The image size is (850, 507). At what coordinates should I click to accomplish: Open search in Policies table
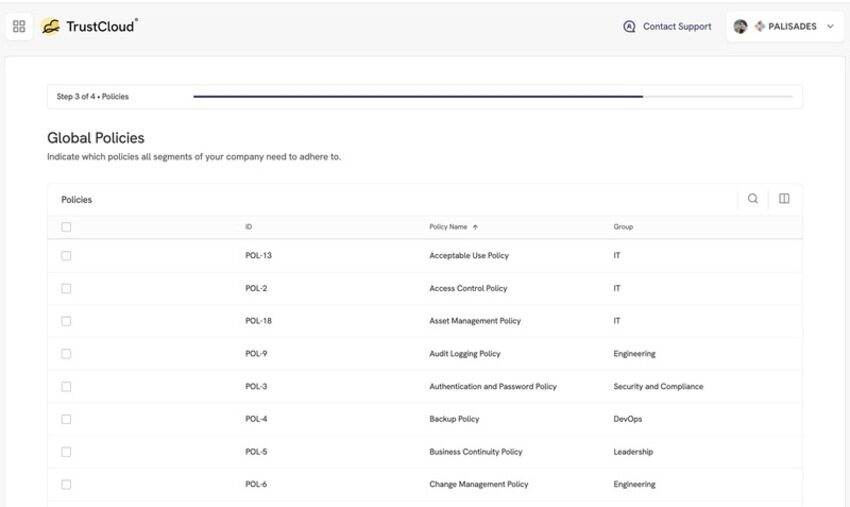click(753, 198)
